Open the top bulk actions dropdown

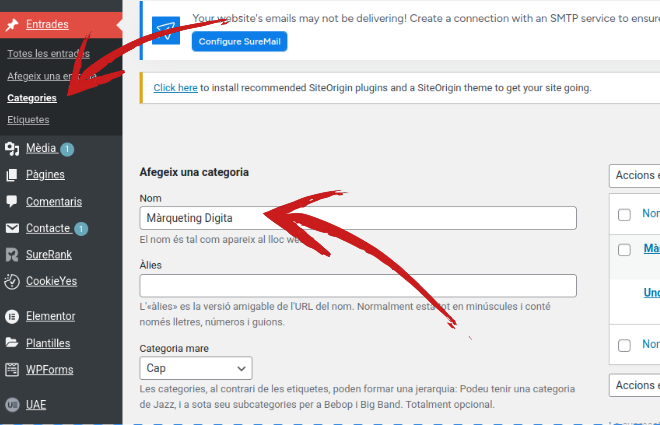634,175
